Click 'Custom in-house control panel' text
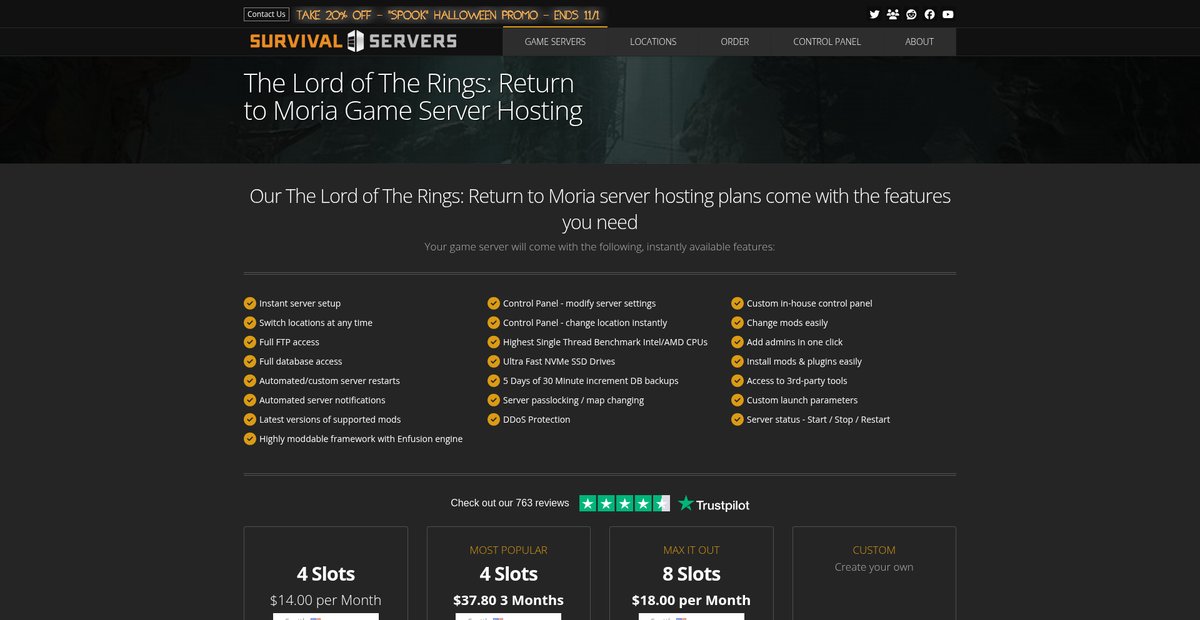The width and height of the screenshot is (1200, 620). pyautogui.click(x=810, y=303)
